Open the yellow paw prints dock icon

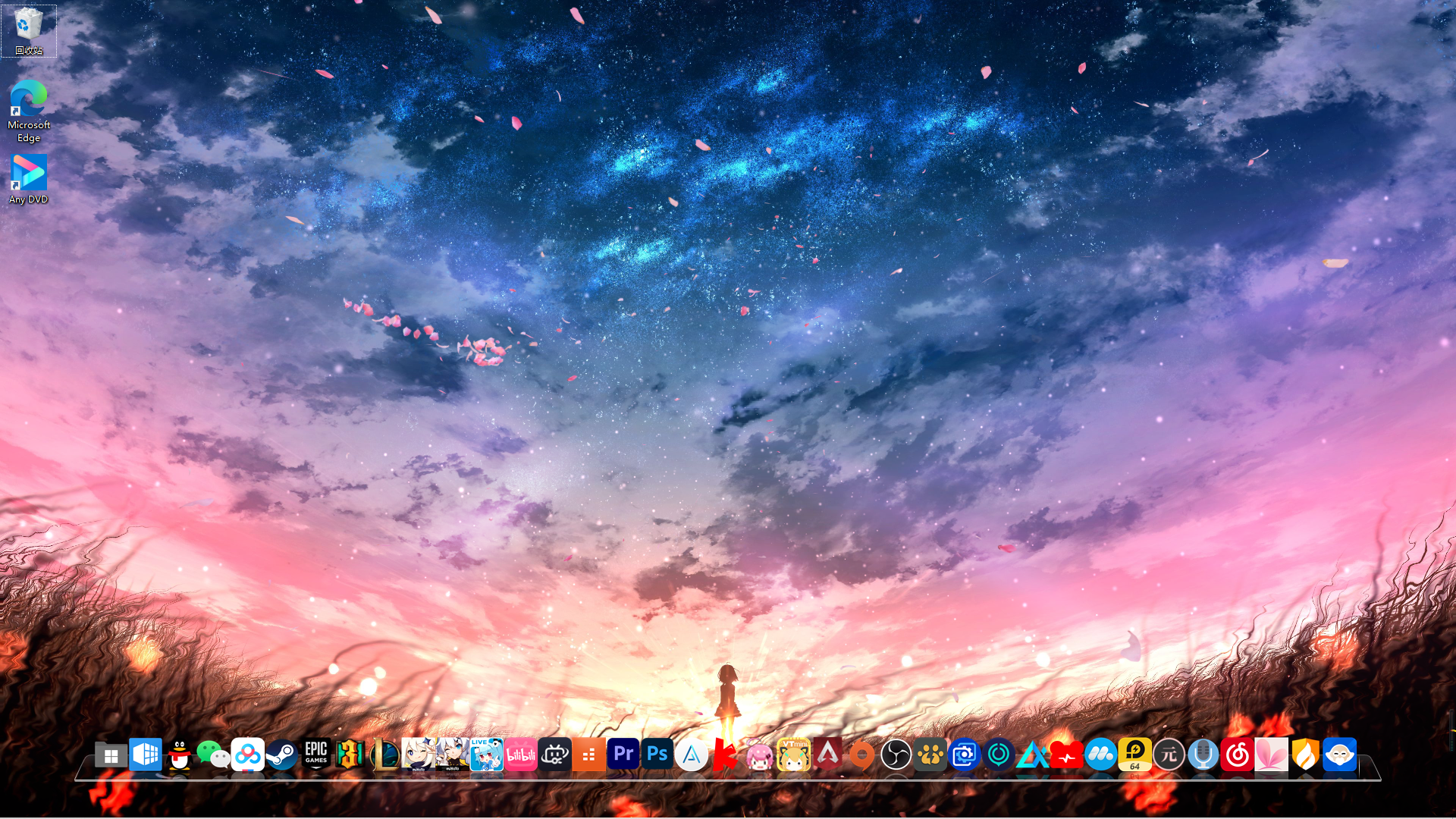point(930,755)
